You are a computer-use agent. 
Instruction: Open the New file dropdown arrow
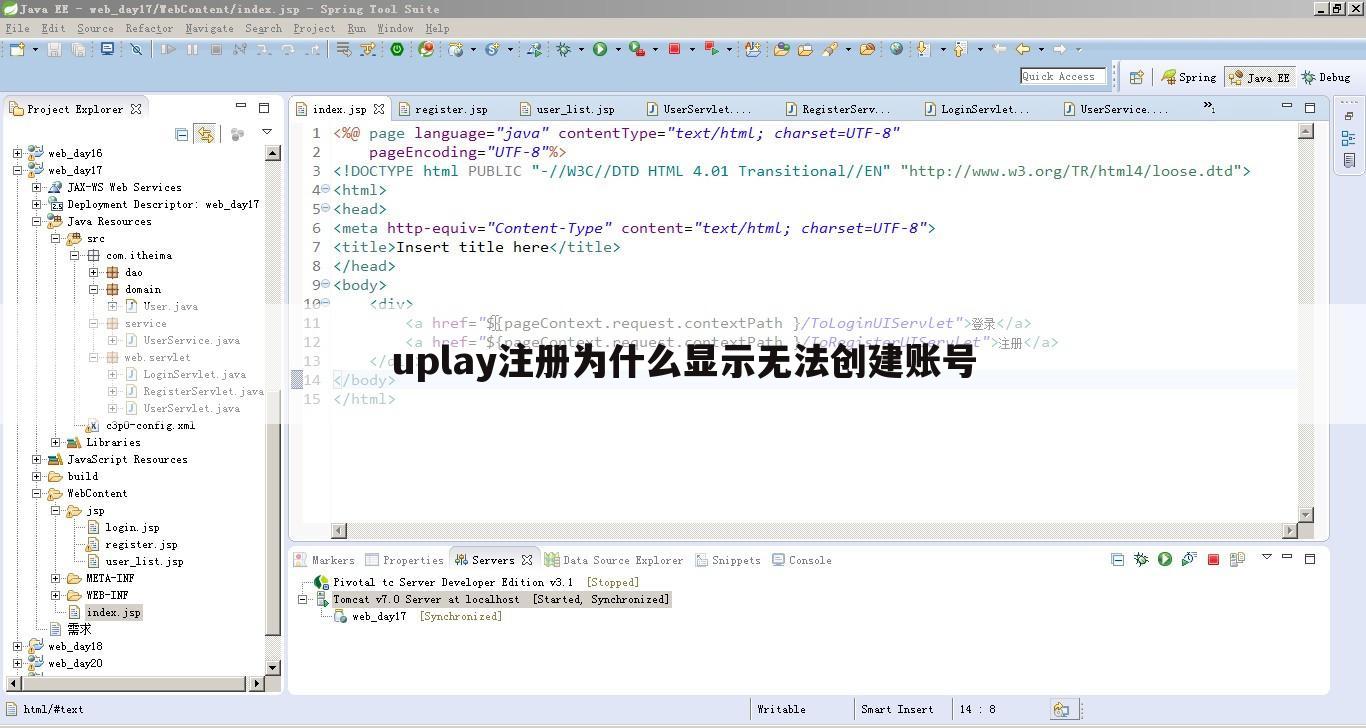tap(35, 49)
